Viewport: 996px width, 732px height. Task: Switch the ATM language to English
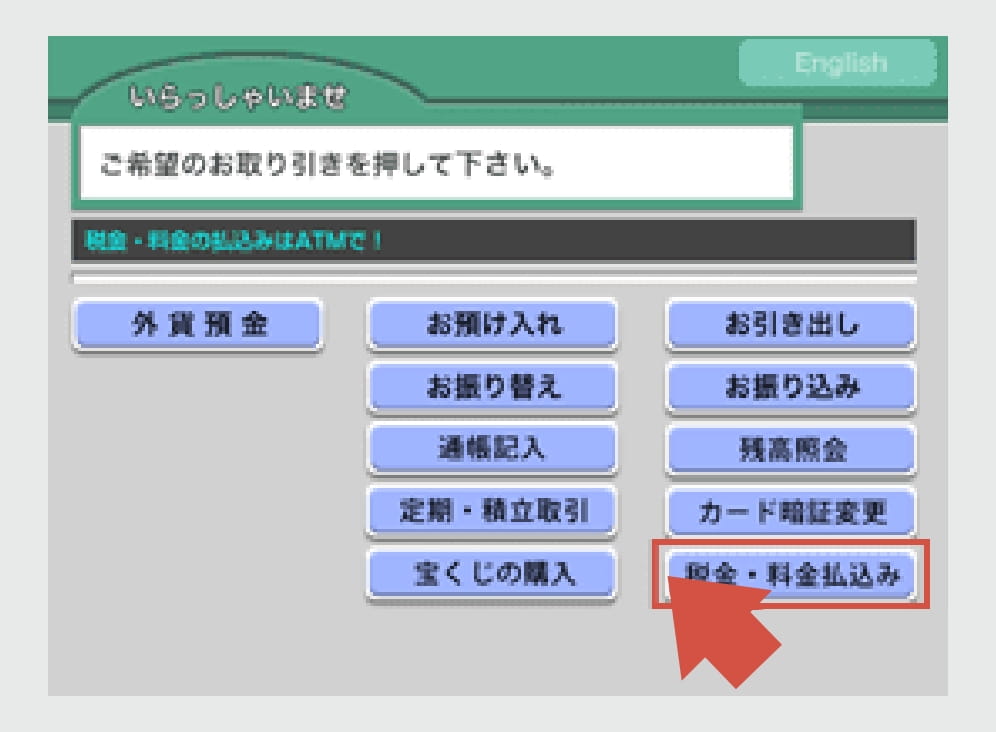(x=838, y=64)
